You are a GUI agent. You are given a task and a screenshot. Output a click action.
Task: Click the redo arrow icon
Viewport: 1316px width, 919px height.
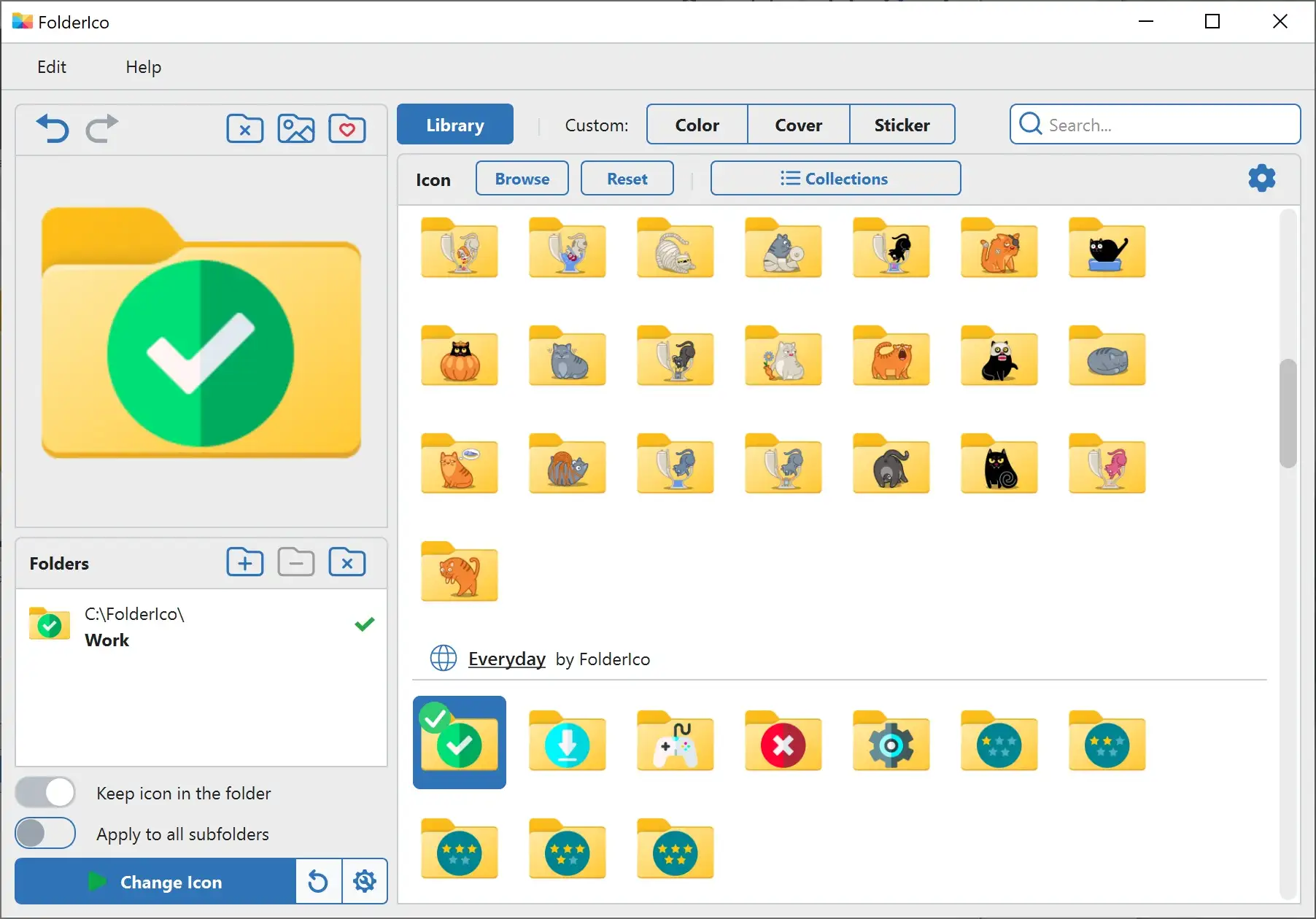pyautogui.click(x=102, y=129)
